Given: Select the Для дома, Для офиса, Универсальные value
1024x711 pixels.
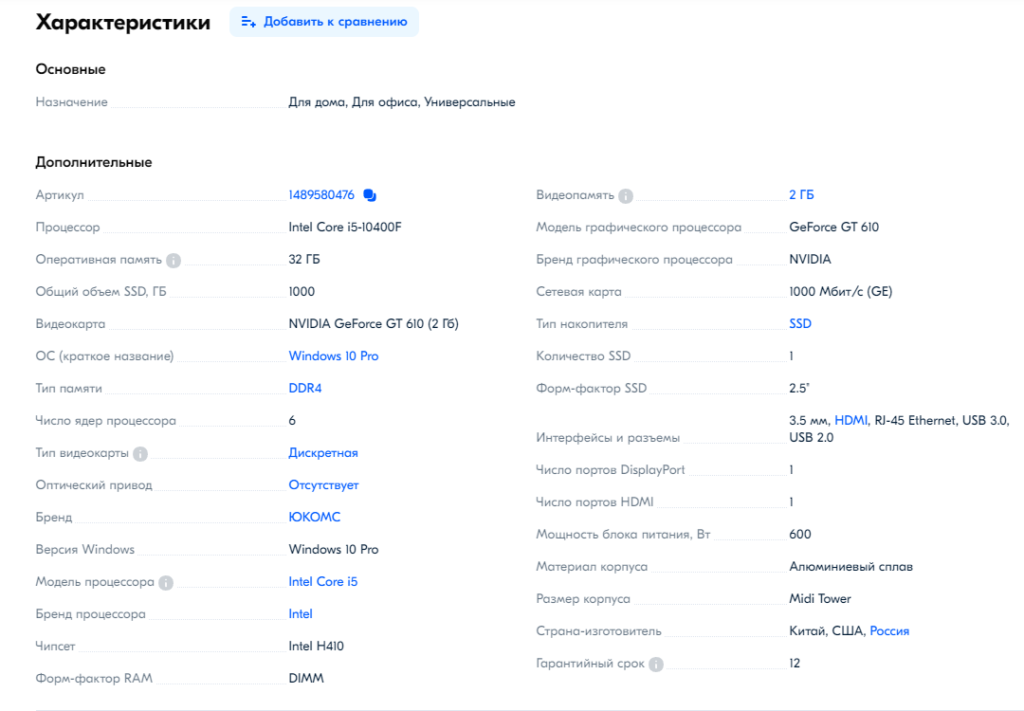Looking at the screenshot, I should click(x=402, y=102).
